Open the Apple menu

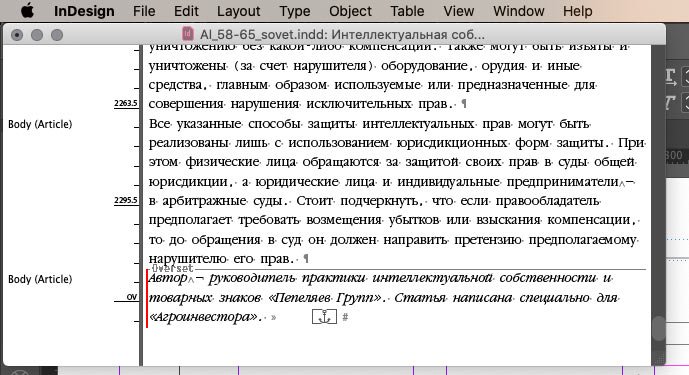tap(27, 11)
